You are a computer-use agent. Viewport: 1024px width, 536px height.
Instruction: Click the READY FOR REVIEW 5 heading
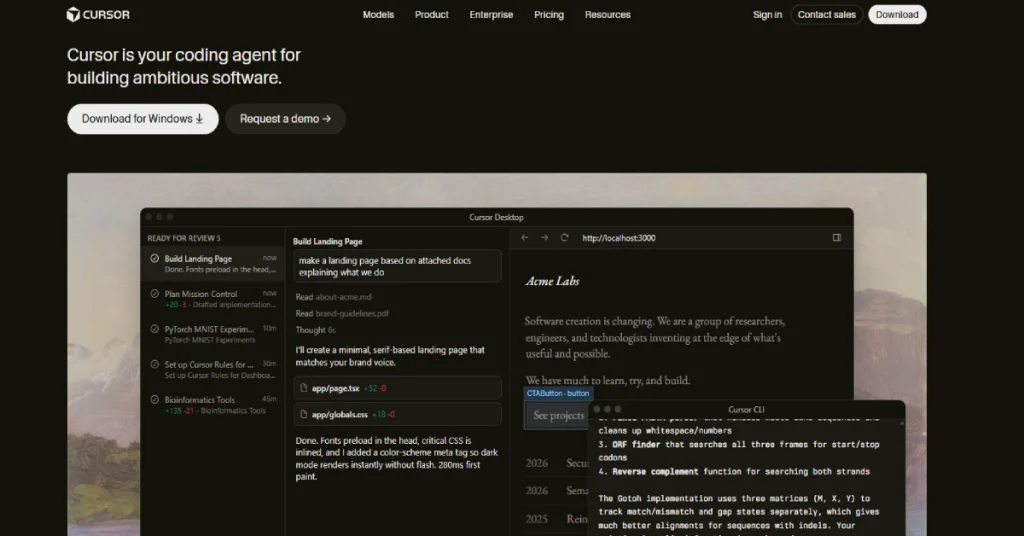click(184, 238)
